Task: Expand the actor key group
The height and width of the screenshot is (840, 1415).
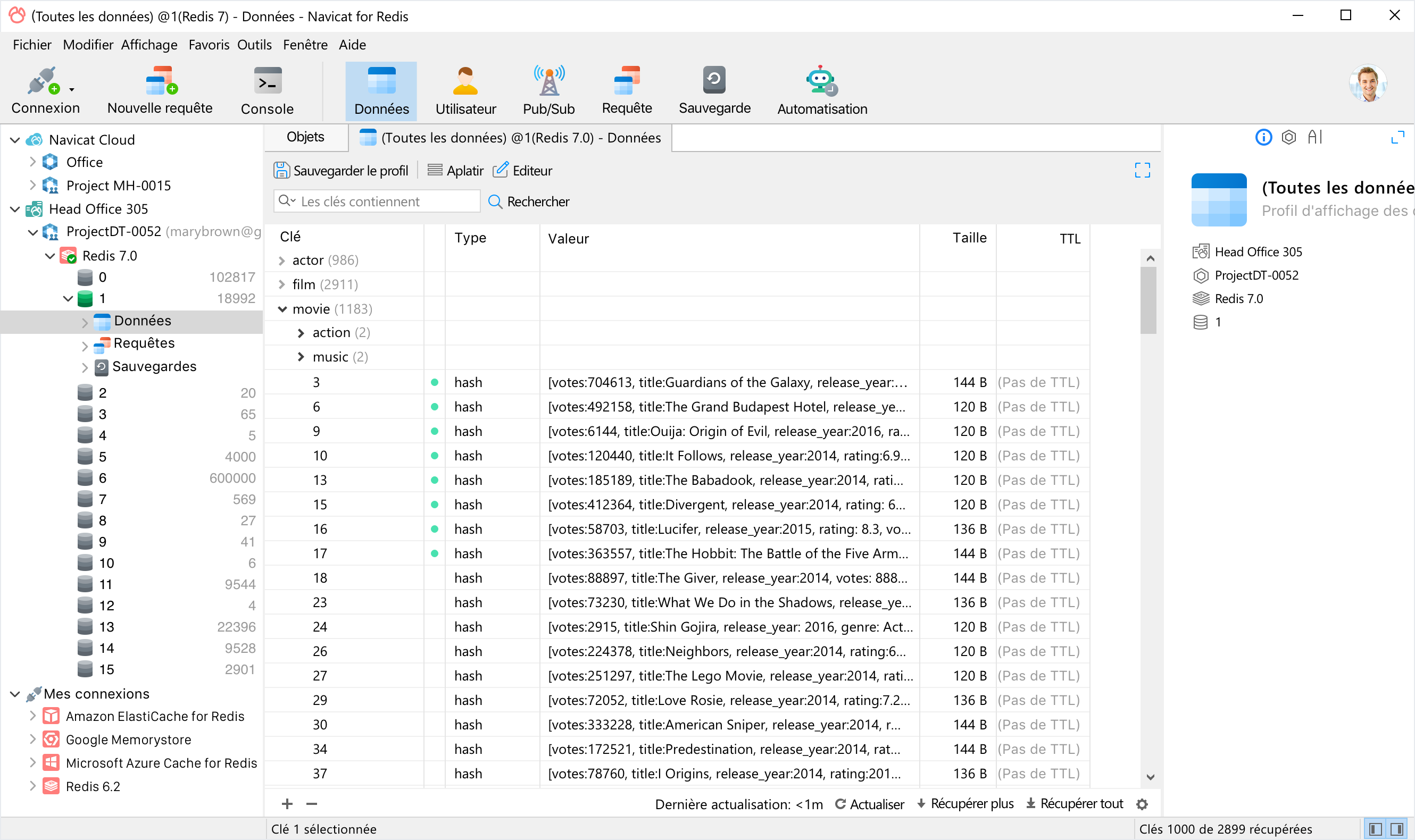Action: [x=281, y=261]
